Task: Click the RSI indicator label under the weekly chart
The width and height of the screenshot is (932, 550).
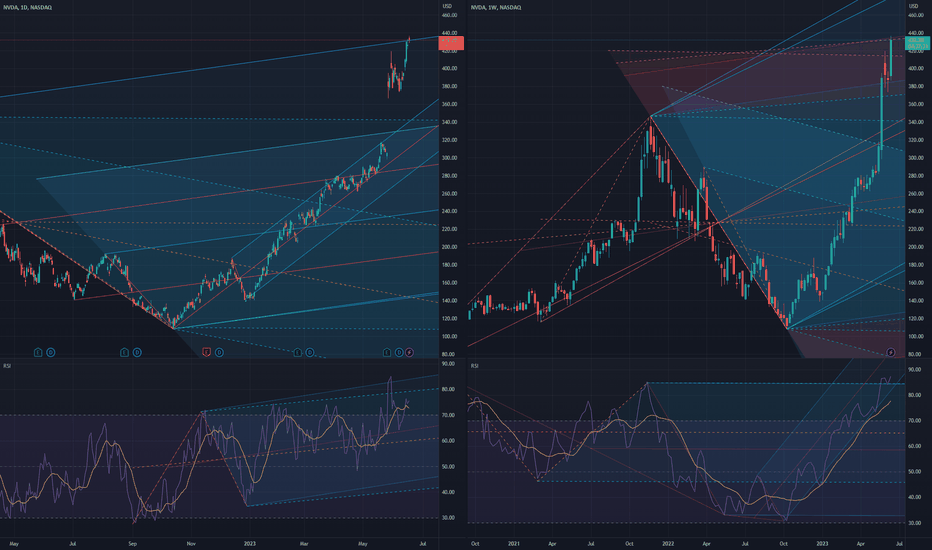Action: click(x=474, y=365)
